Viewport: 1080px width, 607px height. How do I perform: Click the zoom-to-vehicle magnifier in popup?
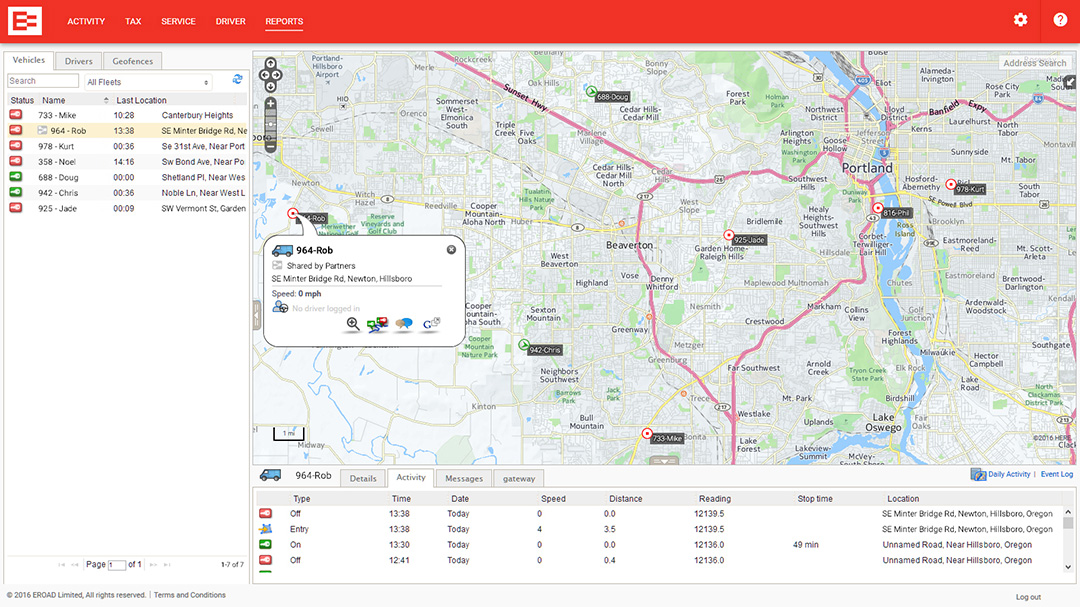point(353,324)
